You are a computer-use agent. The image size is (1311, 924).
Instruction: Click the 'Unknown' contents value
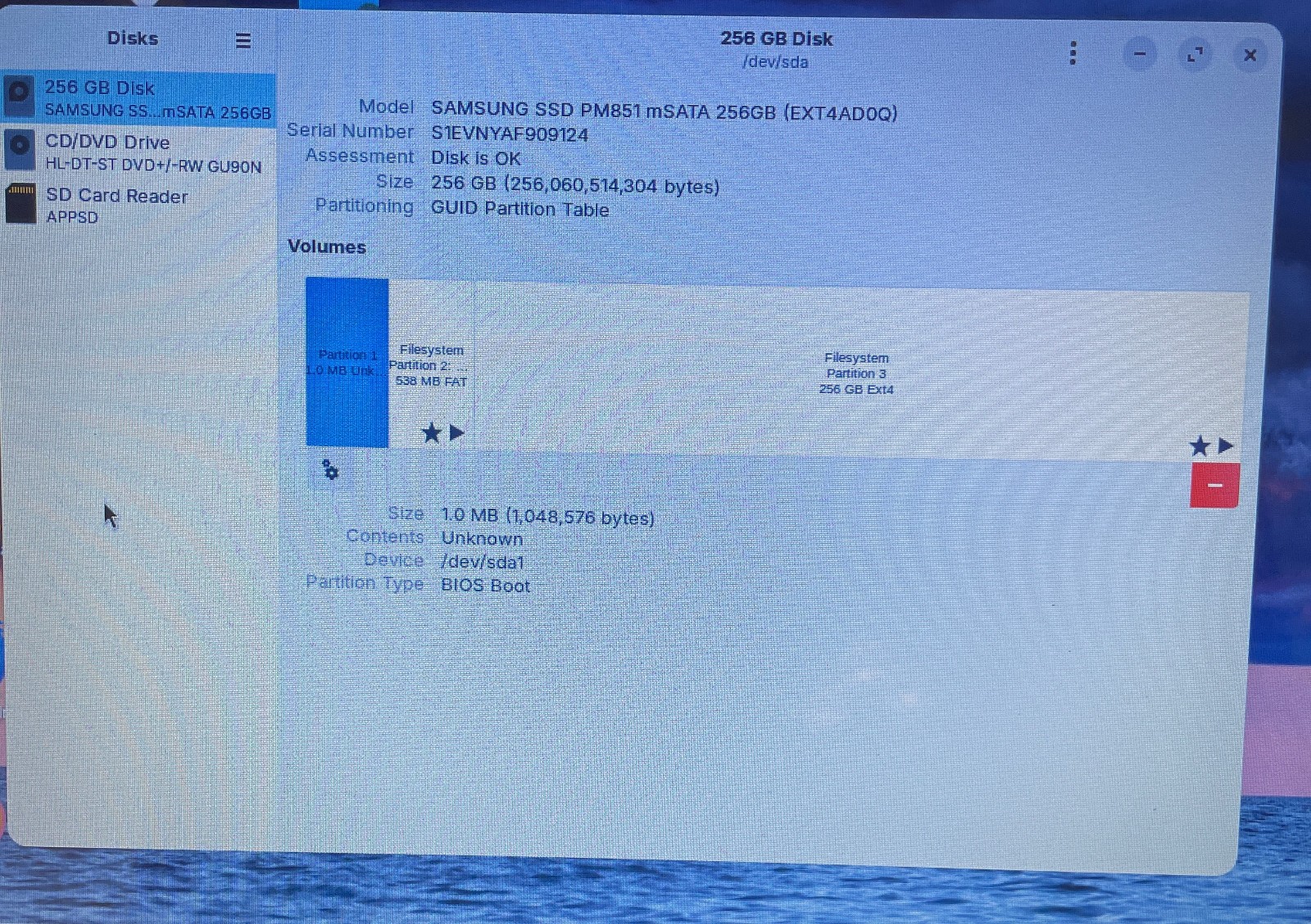482,538
